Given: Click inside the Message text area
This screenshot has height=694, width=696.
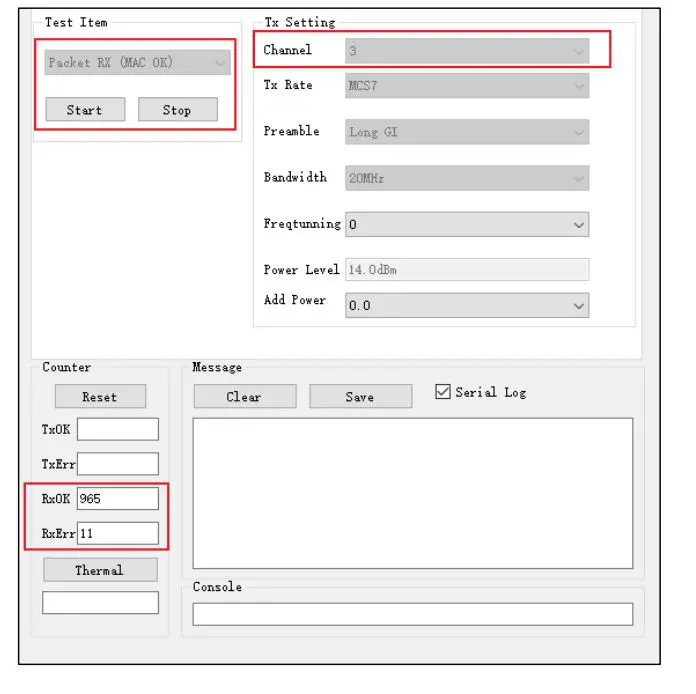Looking at the screenshot, I should tap(413, 493).
